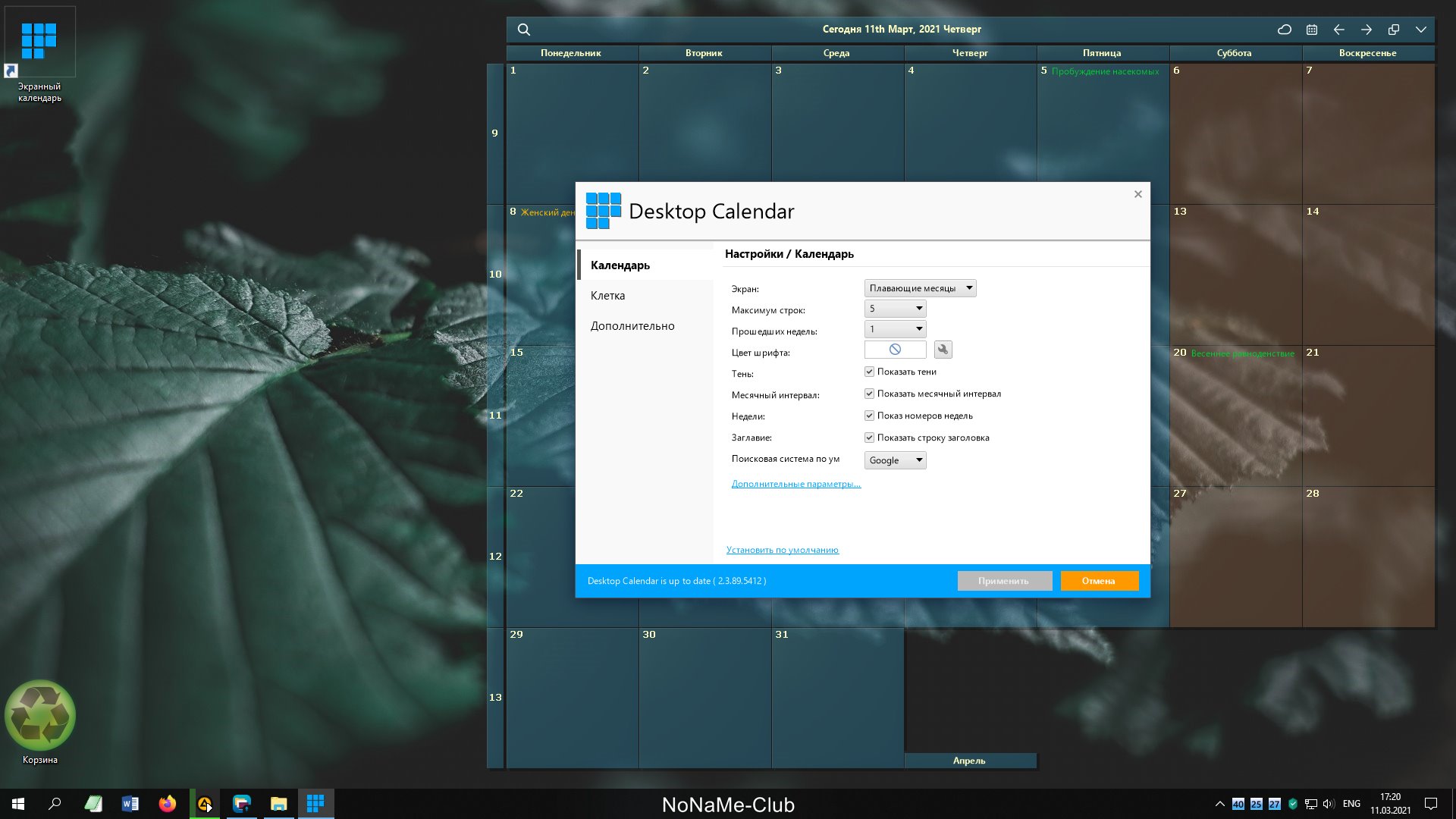The width and height of the screenshot is (1456, 819).
Task: Launch Firefox from taskbar
Action: (x=168, y=804)
